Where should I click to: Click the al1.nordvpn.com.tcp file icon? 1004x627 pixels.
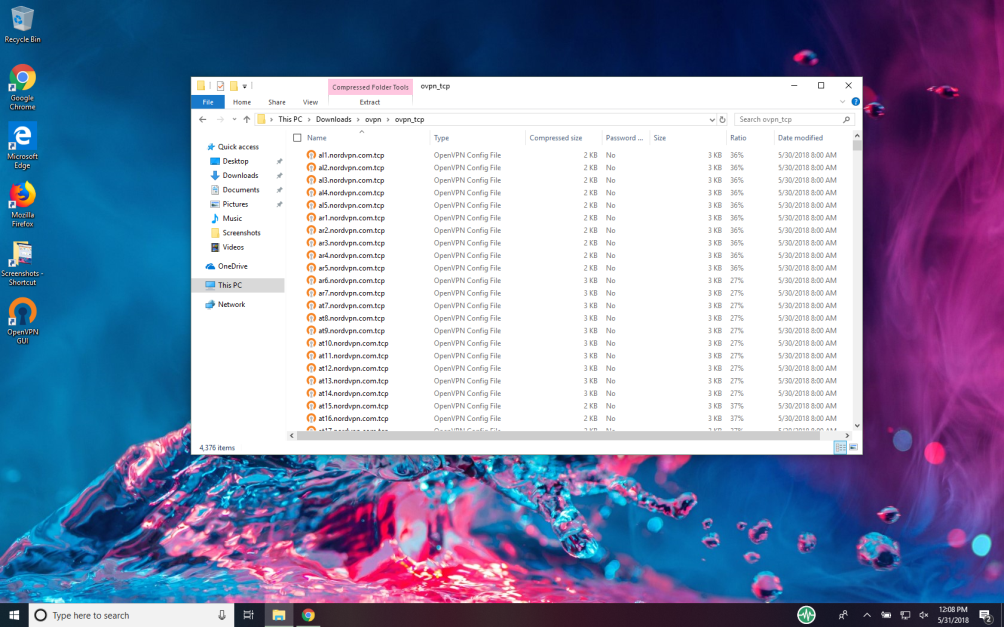pyautogui.click(x=311, y=155)
